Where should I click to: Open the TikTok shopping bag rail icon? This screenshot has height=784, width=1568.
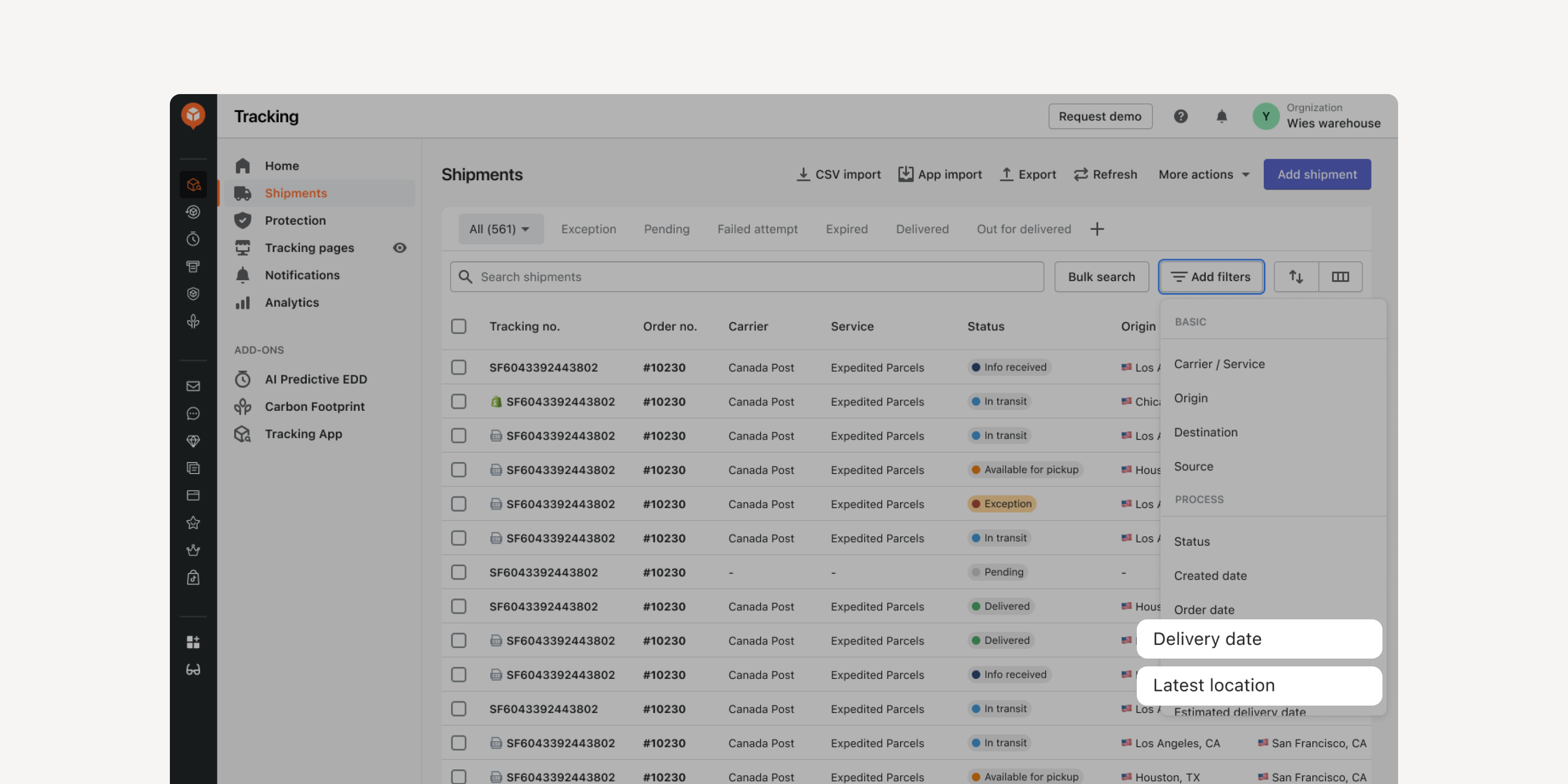[x=193, y=577]
